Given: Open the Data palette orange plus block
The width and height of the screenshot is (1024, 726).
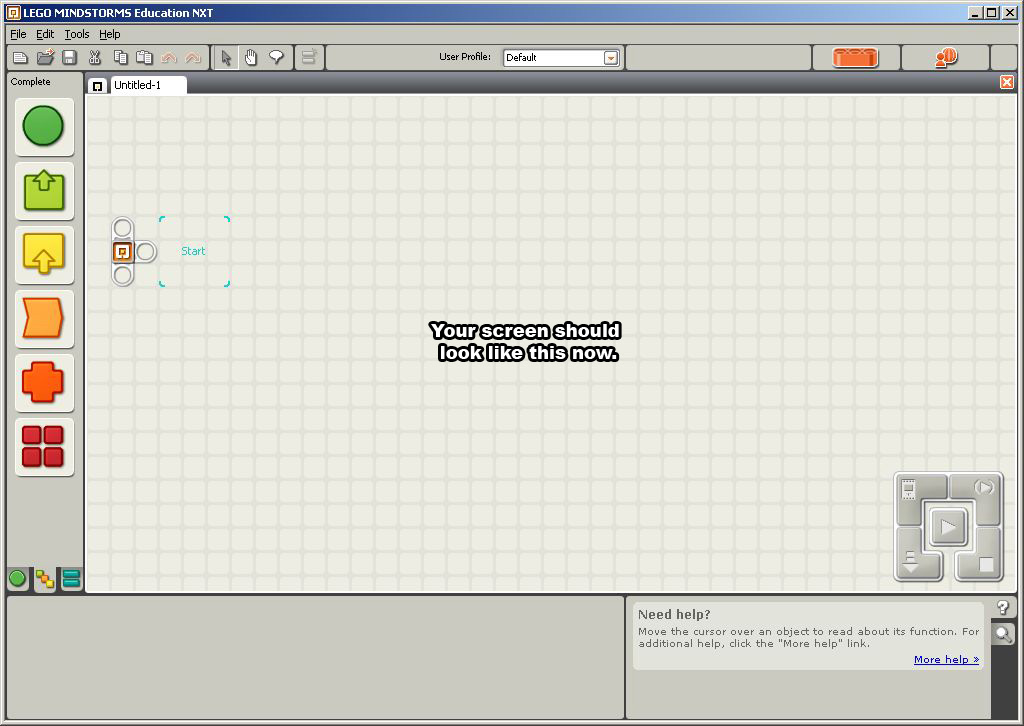Looking at the screenshot, I should [44, 383].
